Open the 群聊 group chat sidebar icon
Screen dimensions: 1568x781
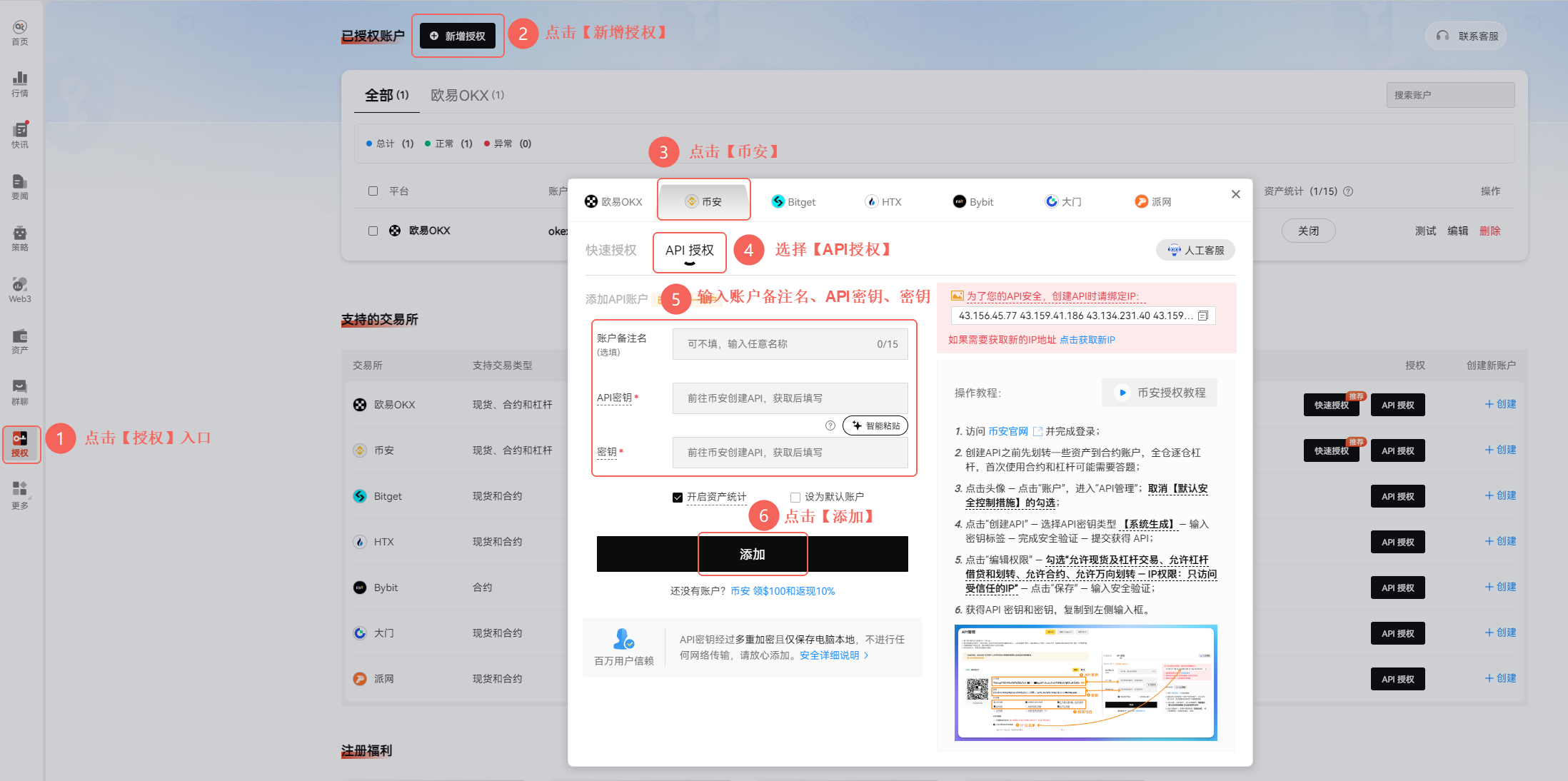click(x=20, y=393)
